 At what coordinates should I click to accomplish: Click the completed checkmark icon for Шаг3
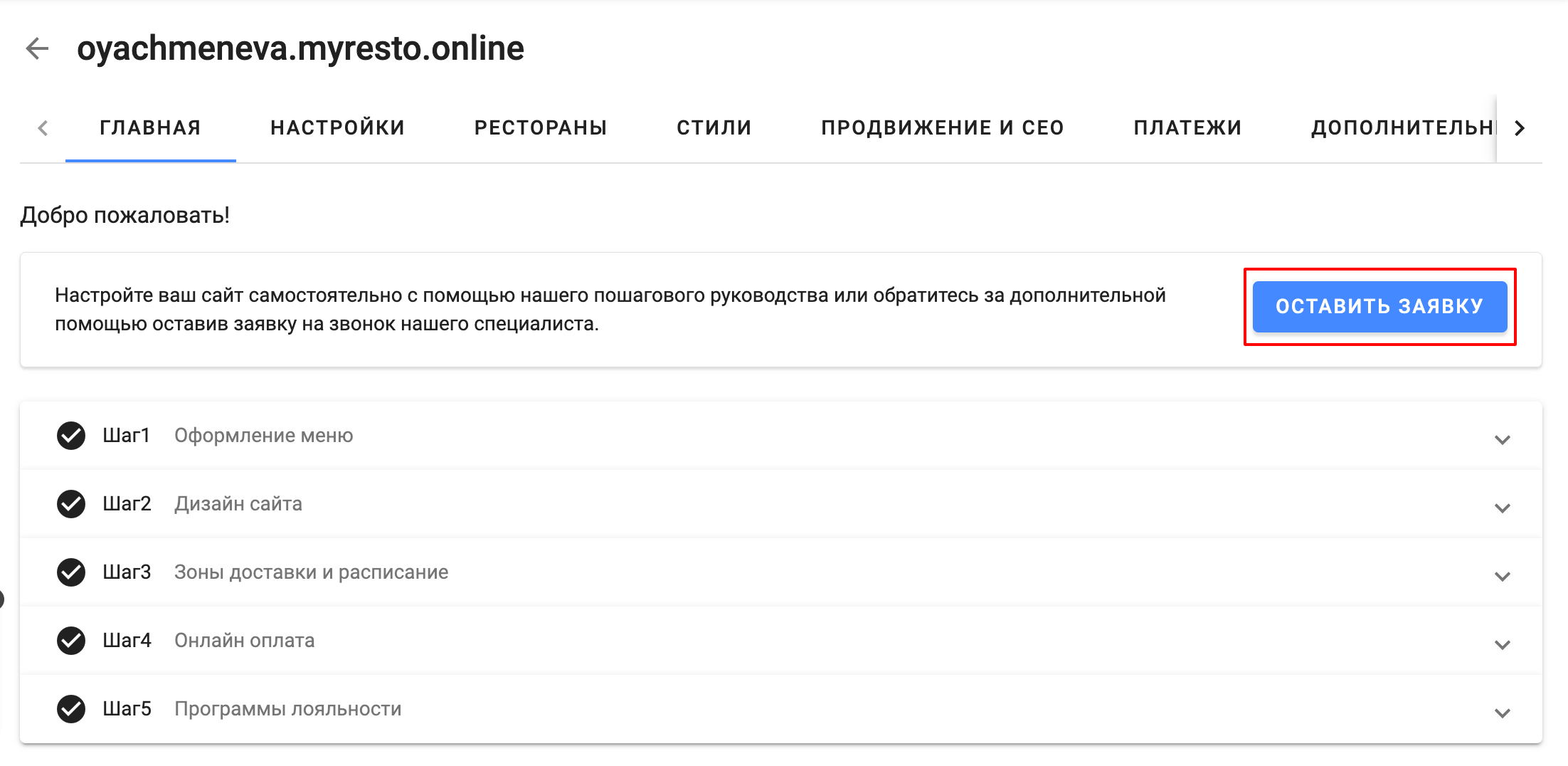pyautogui.click(x=70, y=572)
